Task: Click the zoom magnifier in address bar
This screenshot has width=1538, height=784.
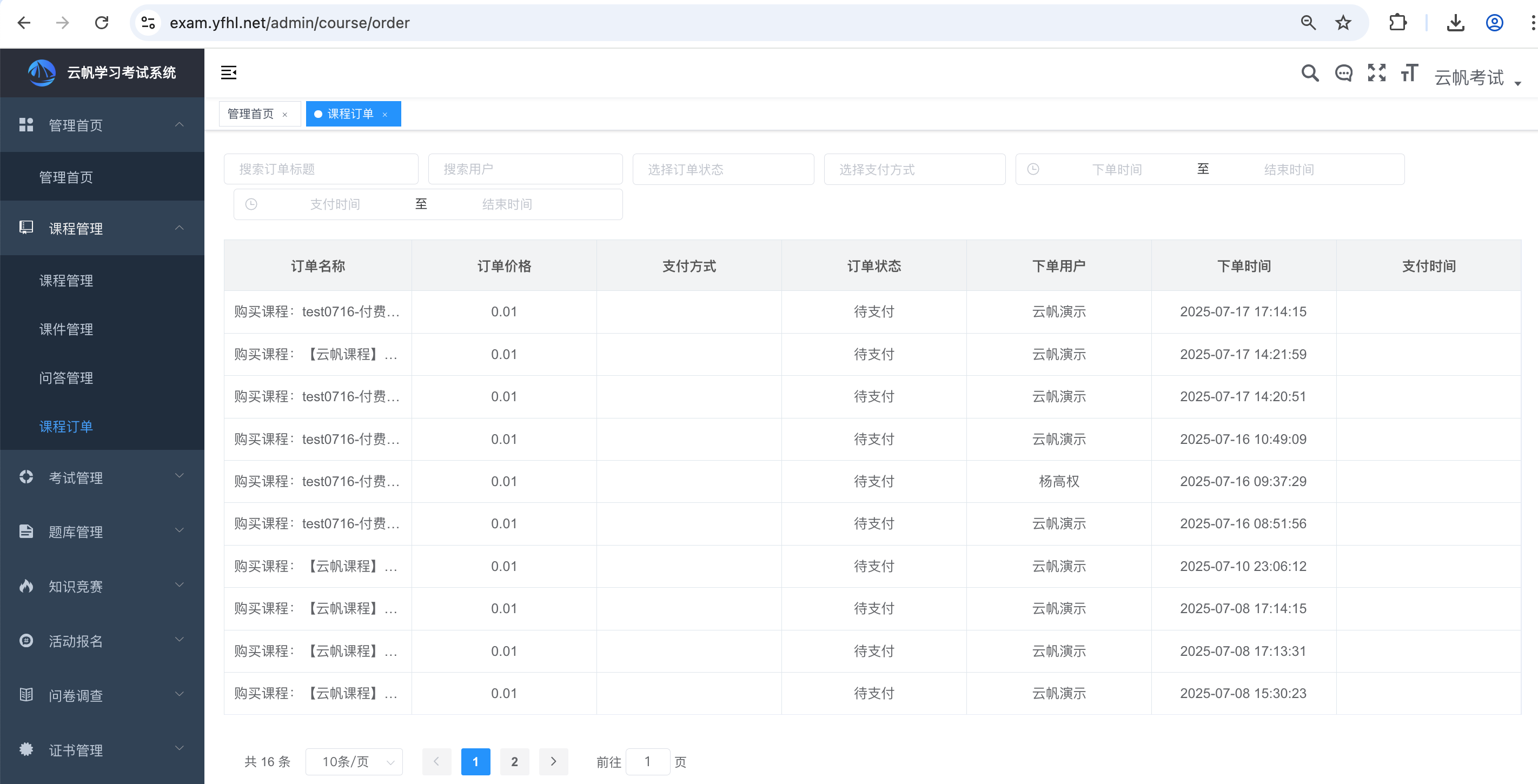Action: click(x=1308, y=23)
